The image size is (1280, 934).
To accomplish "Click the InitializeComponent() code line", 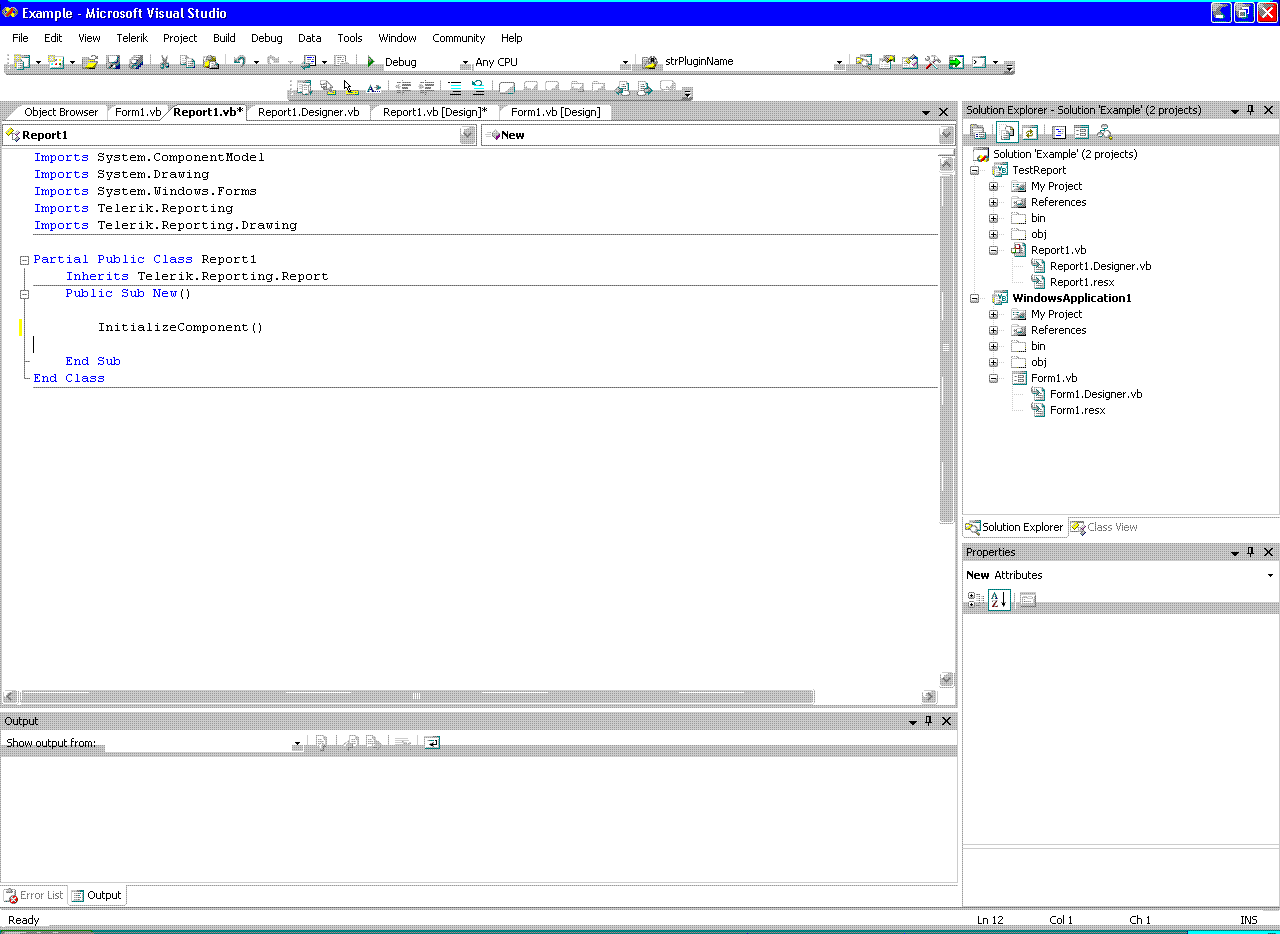I will pos(180,327).
